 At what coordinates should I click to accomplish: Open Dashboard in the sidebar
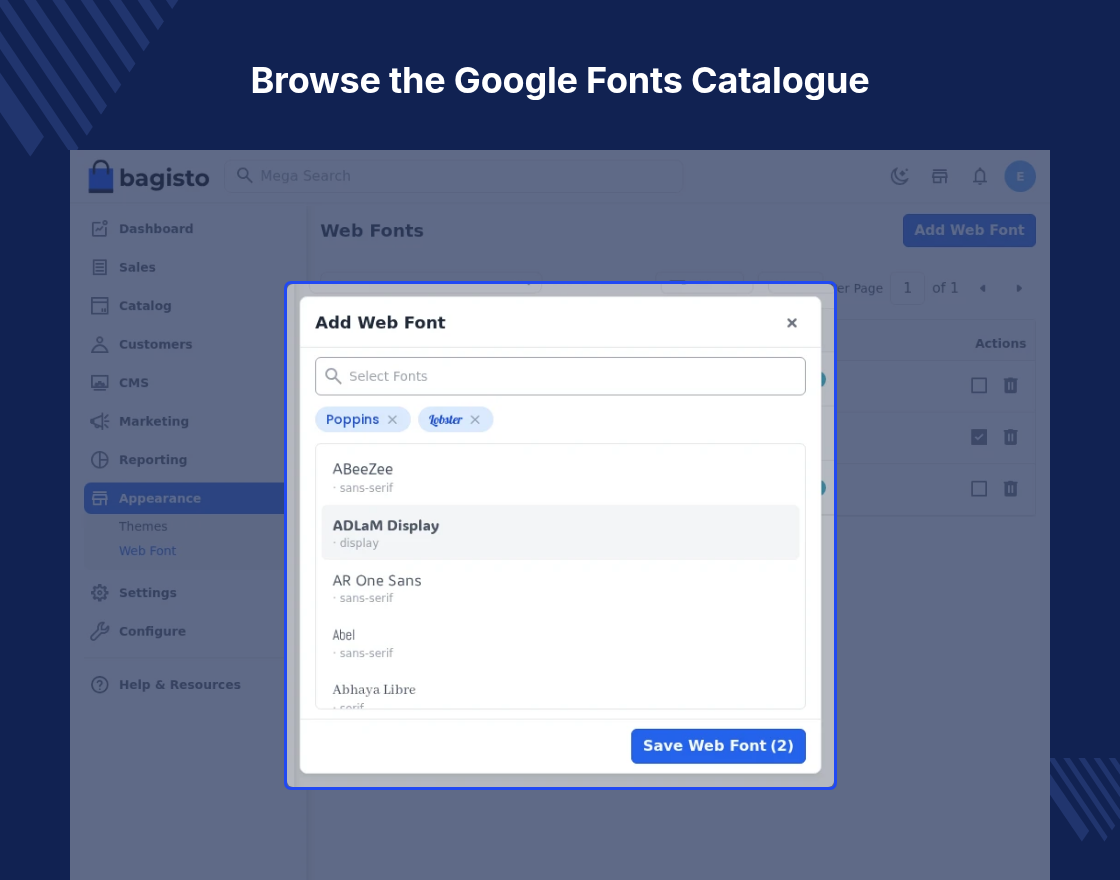point(156,229)
